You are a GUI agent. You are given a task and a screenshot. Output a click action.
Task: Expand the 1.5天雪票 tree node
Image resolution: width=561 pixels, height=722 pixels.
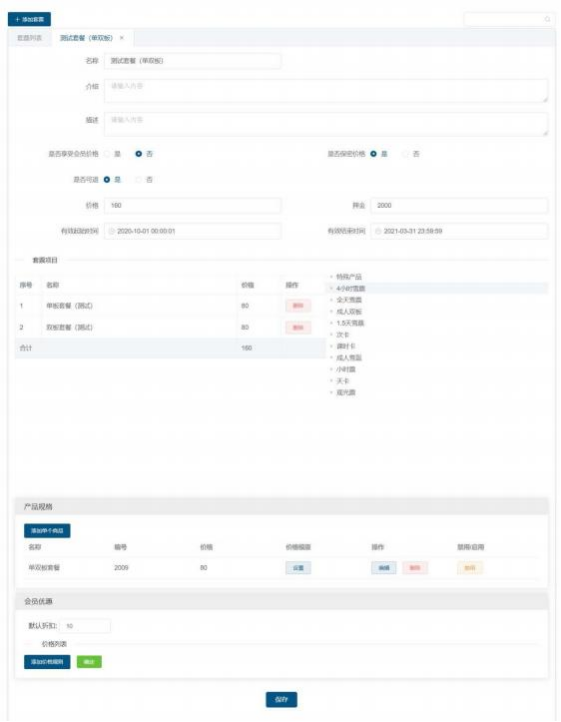pos(331,323)
